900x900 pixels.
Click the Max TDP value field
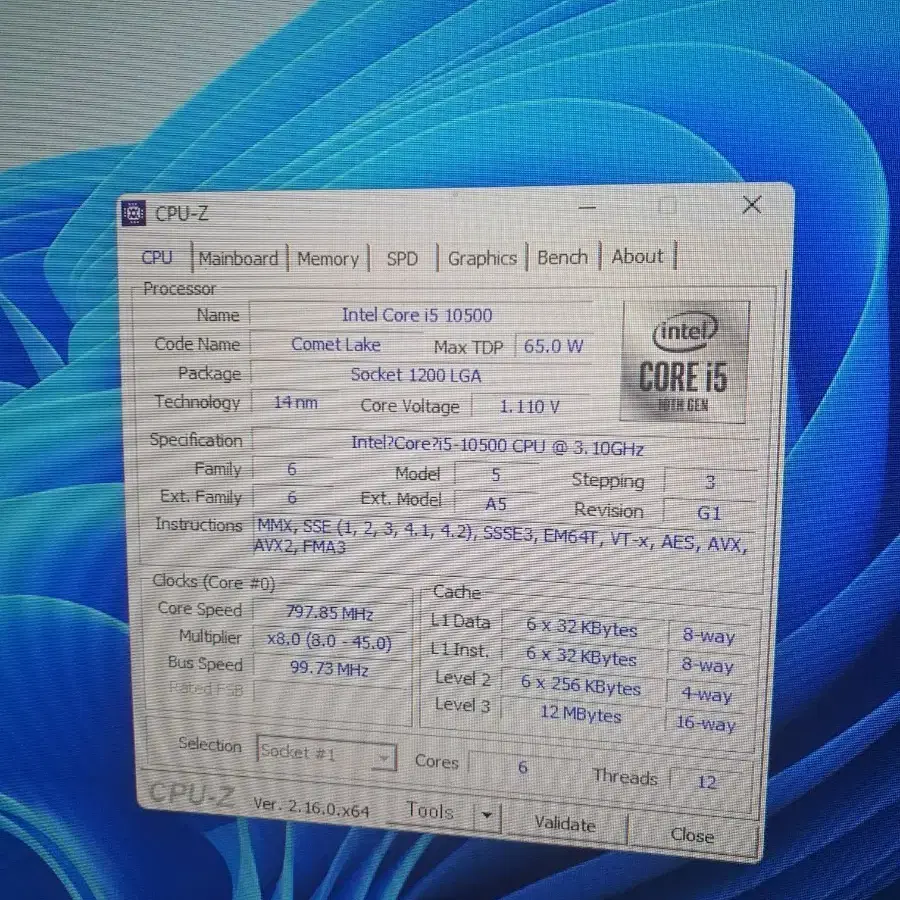pos(551,346)
